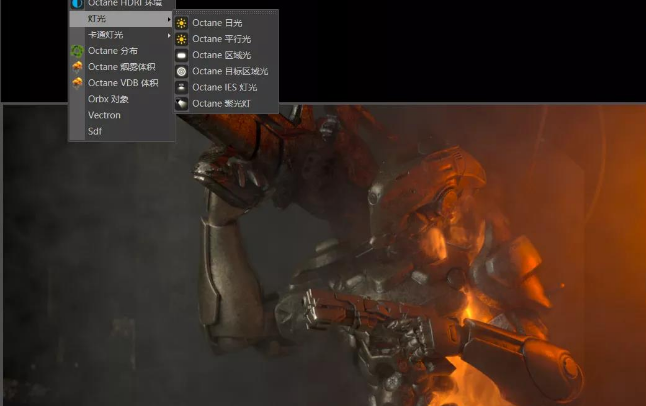Viewport: 646px width, 406px height.
Task: Choose Octane 分布 from the menu
Action: [x=121, y=51]
